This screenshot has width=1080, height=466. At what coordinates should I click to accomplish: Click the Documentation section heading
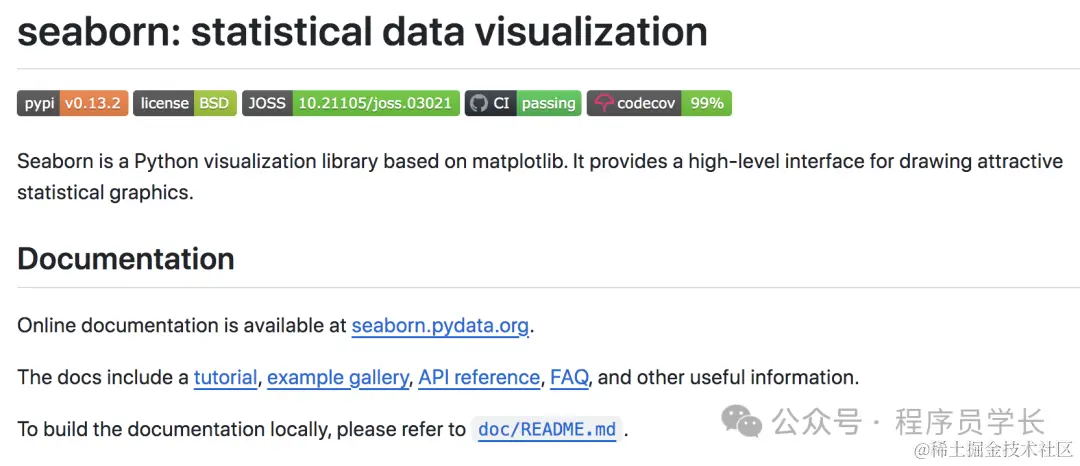tap(125, 259)
